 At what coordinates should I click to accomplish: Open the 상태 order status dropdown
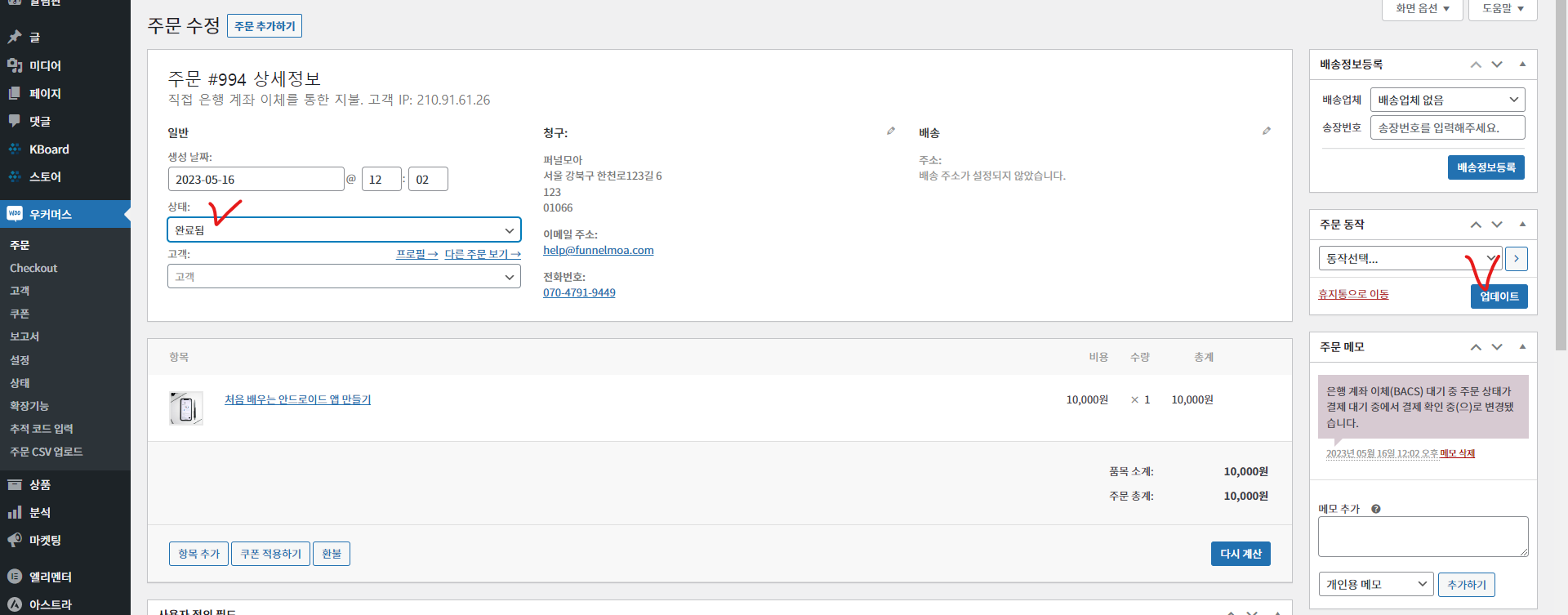tap(344, 230)
